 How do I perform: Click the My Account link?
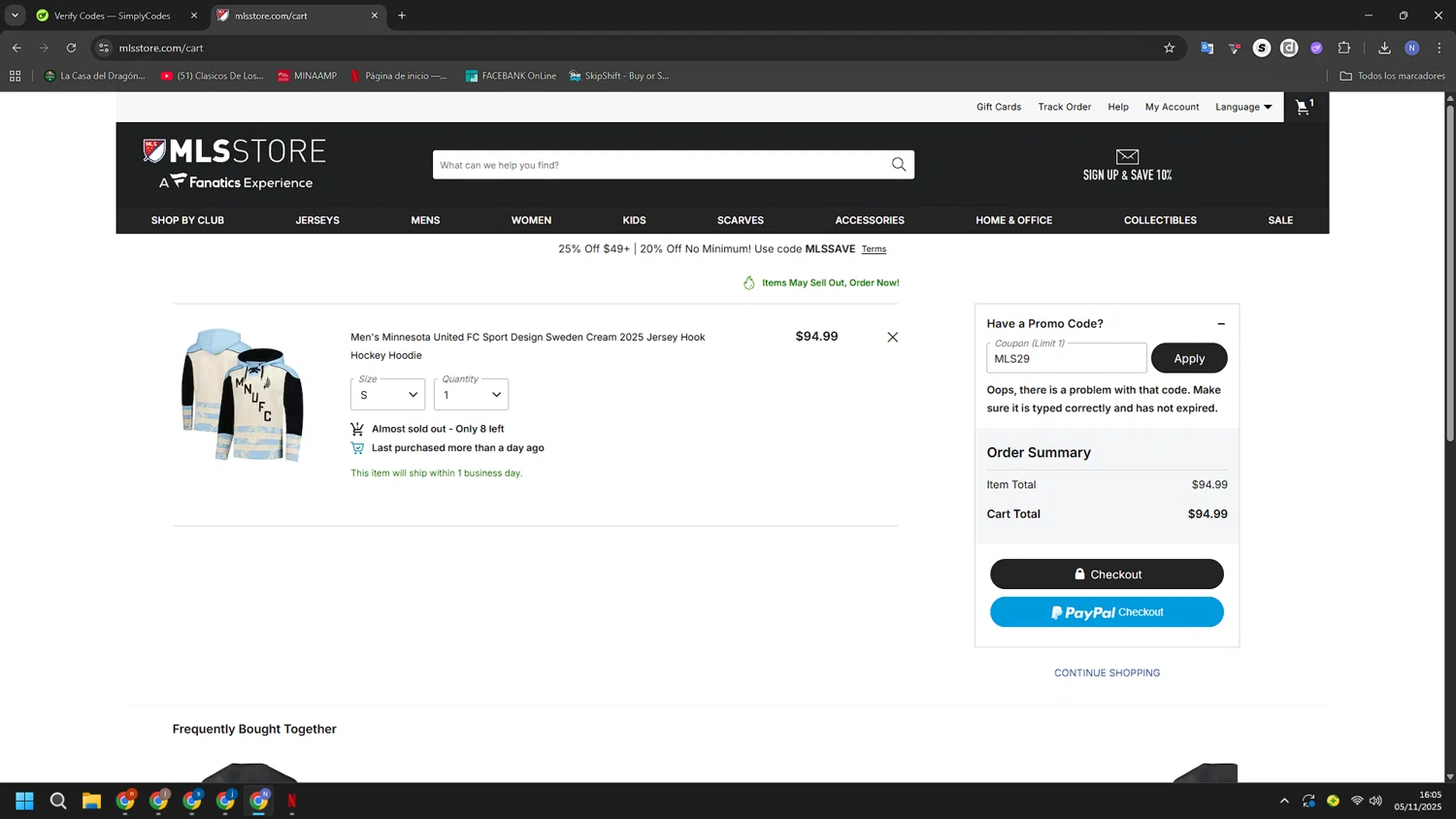click(x=1172, y=107)
